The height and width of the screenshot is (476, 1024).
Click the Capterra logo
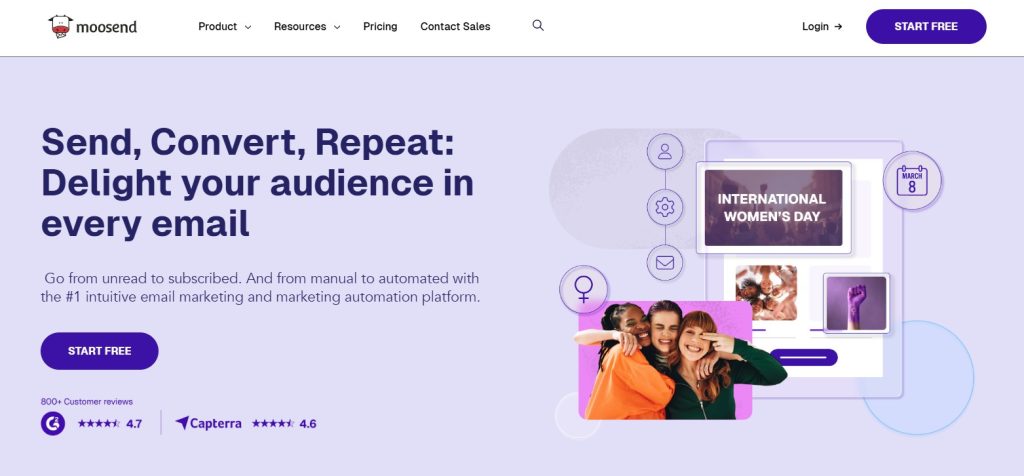[x=208, y=423]
